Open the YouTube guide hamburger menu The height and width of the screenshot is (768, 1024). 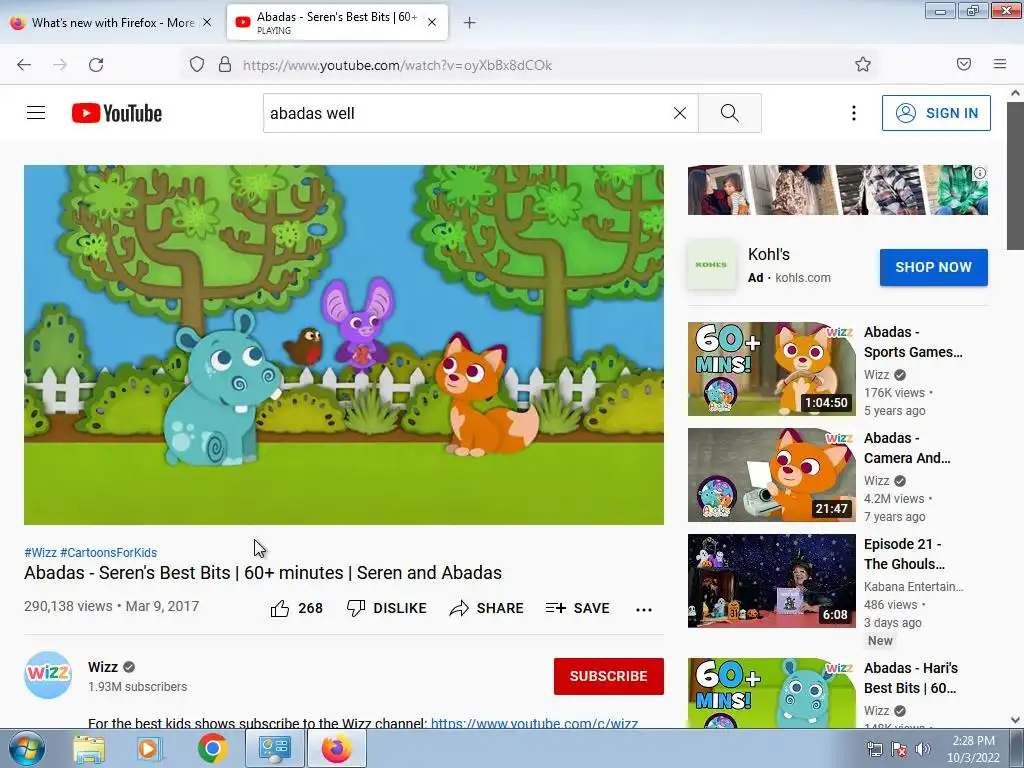36,113
